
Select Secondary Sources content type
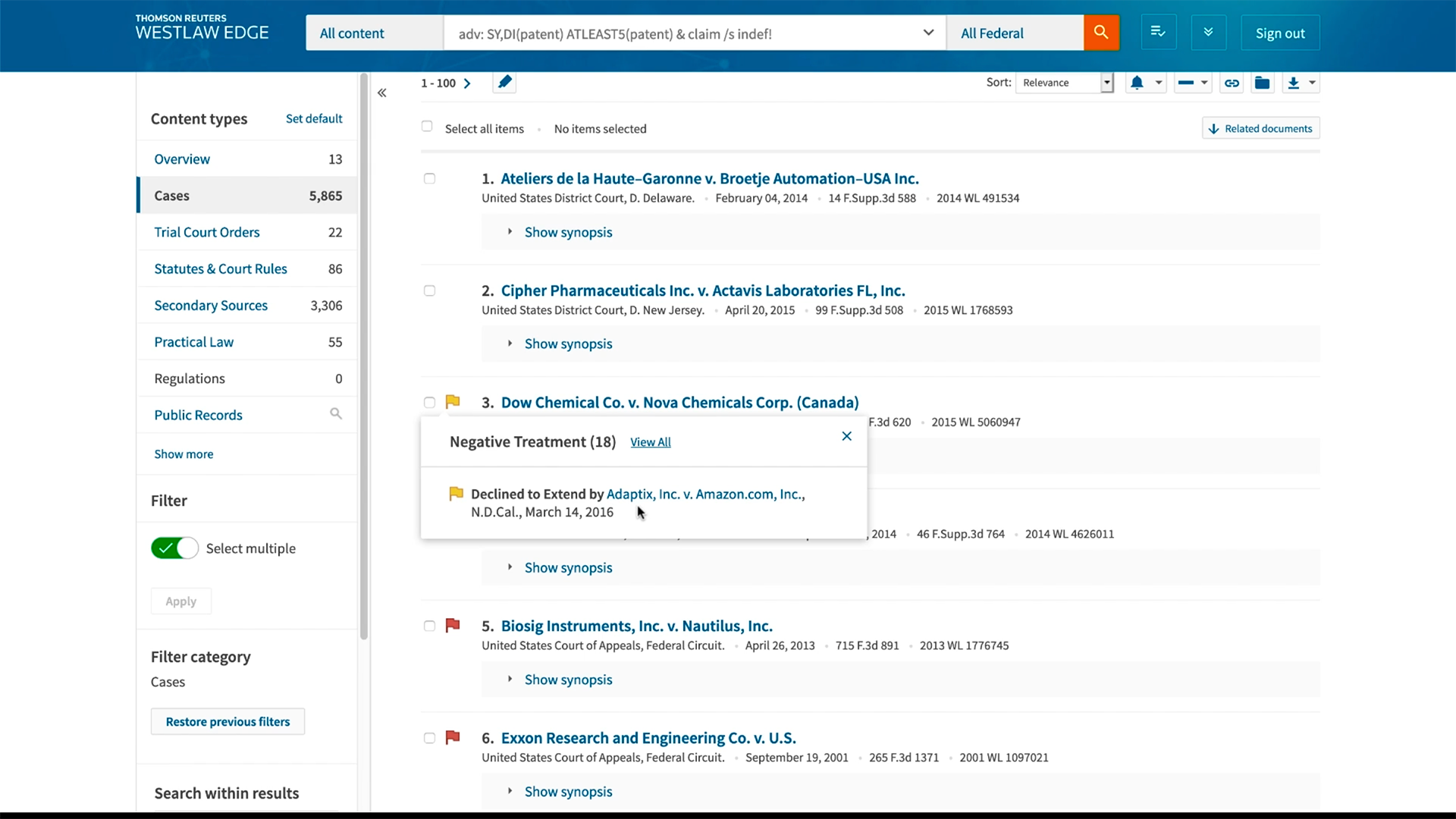(x=211, y=306)
